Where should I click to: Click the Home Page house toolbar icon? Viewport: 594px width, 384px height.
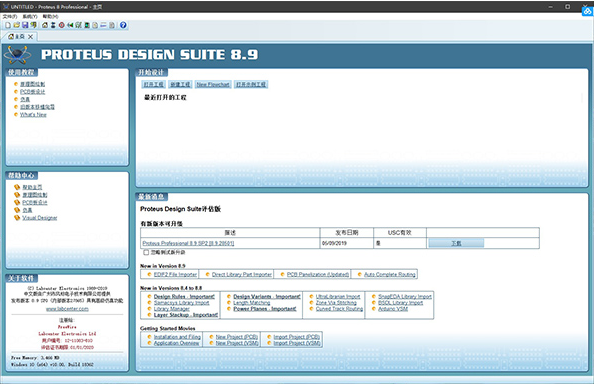click(x=45, y=25)
